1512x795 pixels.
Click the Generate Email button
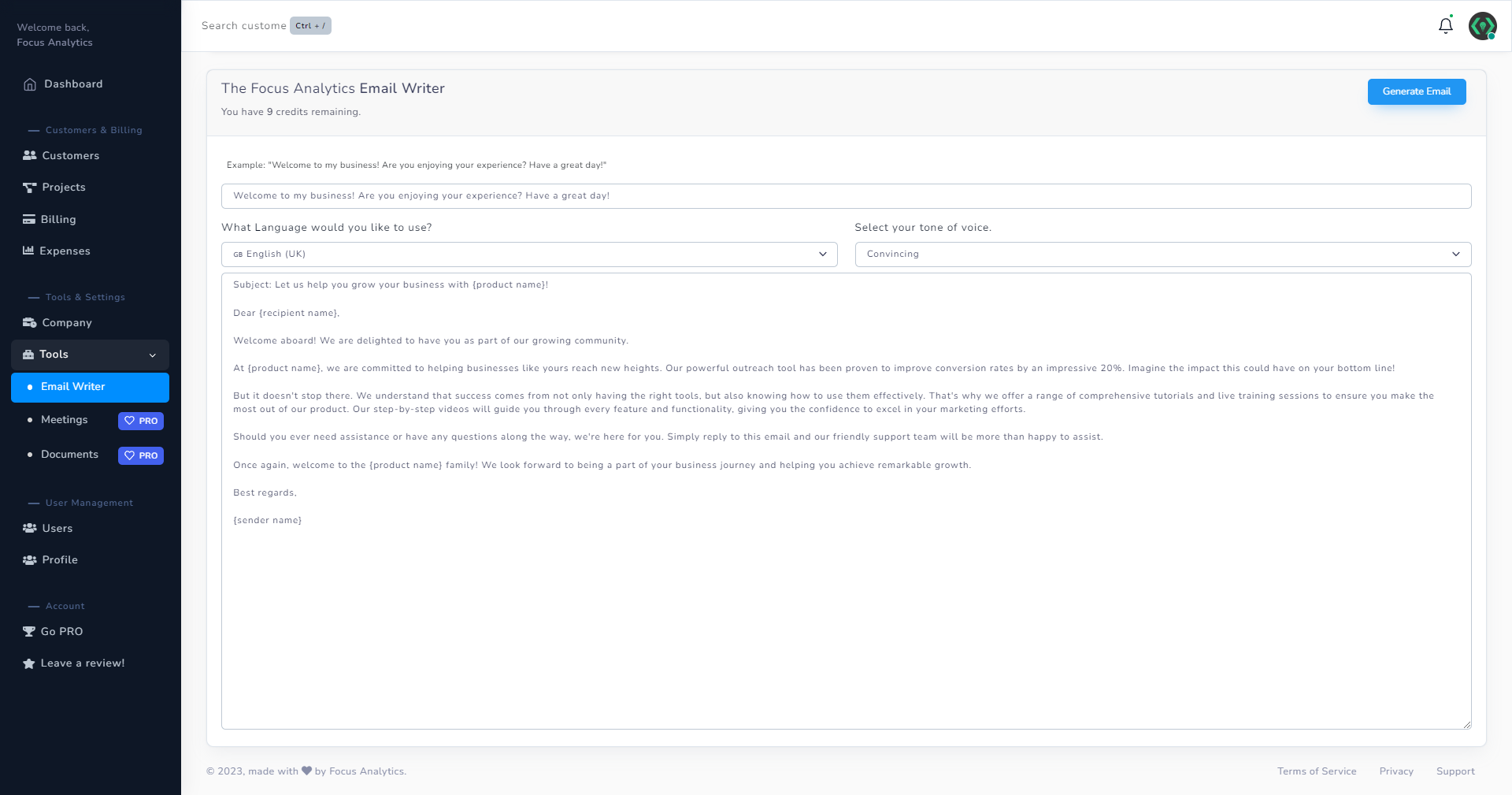[x=1416, y=91]
